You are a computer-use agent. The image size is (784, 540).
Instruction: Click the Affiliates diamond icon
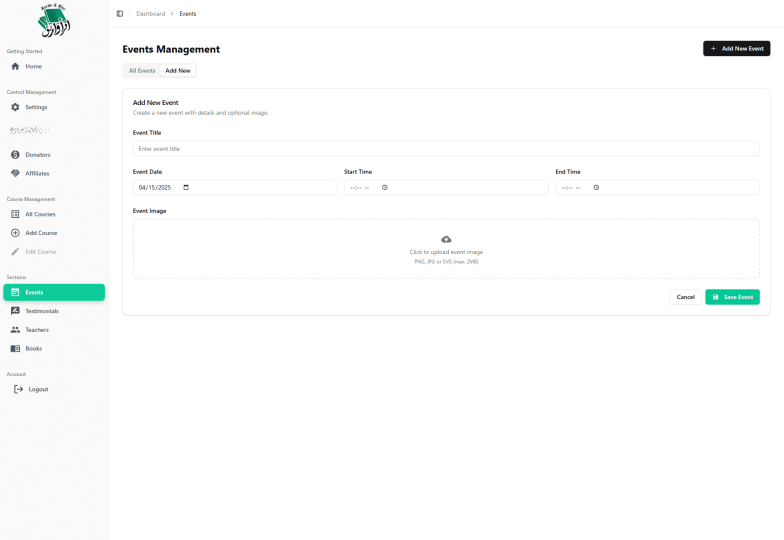(15, 173)
